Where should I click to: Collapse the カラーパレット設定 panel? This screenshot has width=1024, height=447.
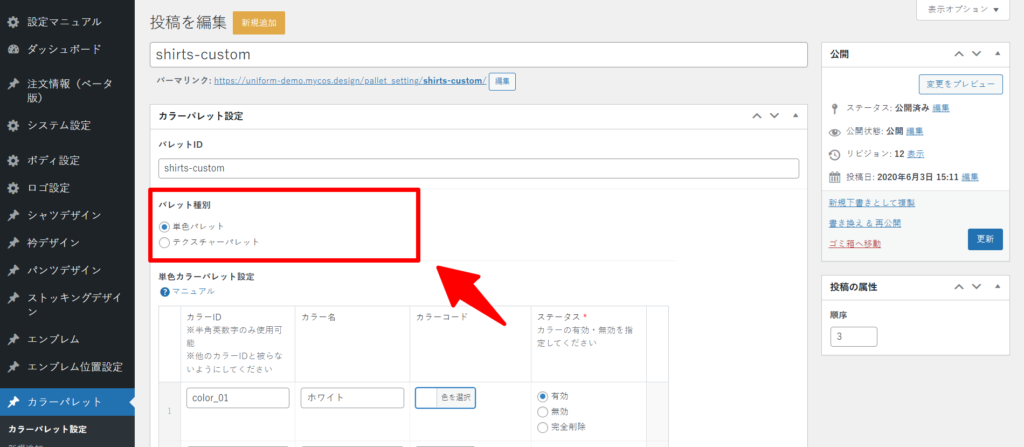tap(795, 116)
